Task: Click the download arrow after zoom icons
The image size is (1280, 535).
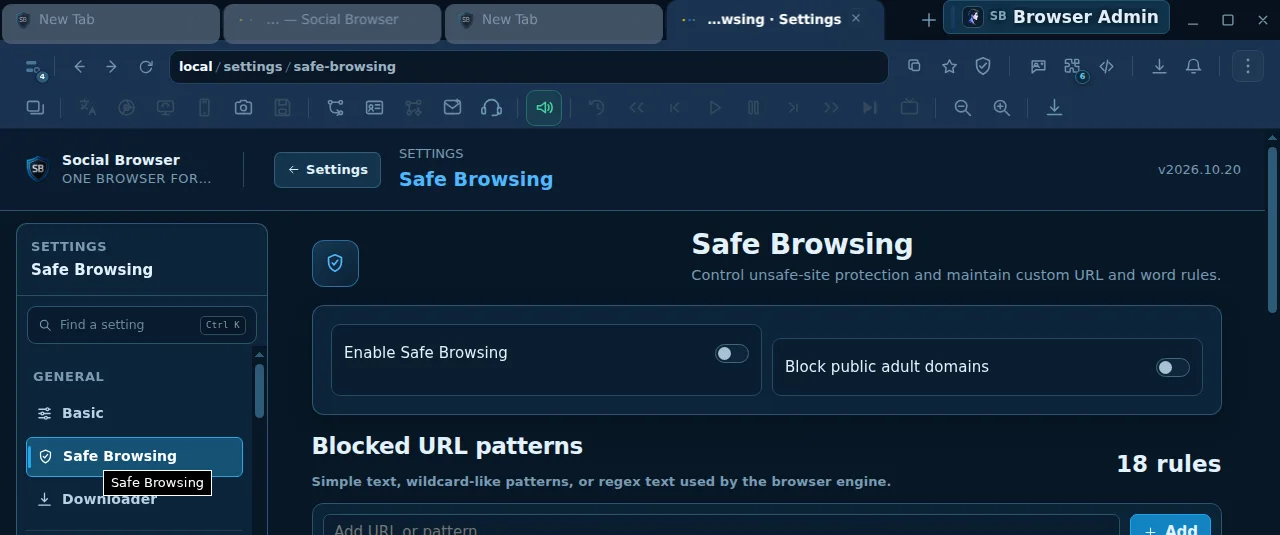Action: point(1054,108)
